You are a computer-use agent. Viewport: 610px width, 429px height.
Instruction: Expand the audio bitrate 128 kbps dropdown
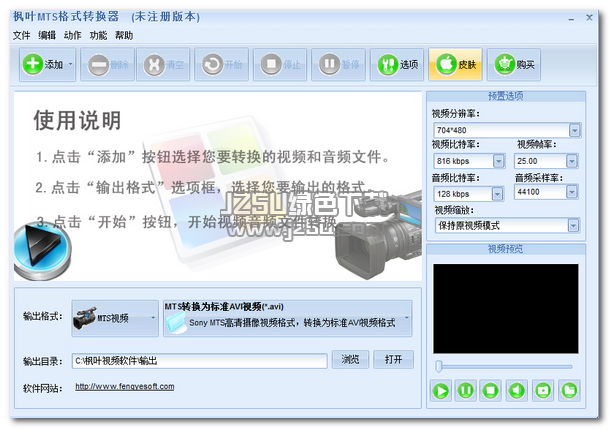click(498, 194)
